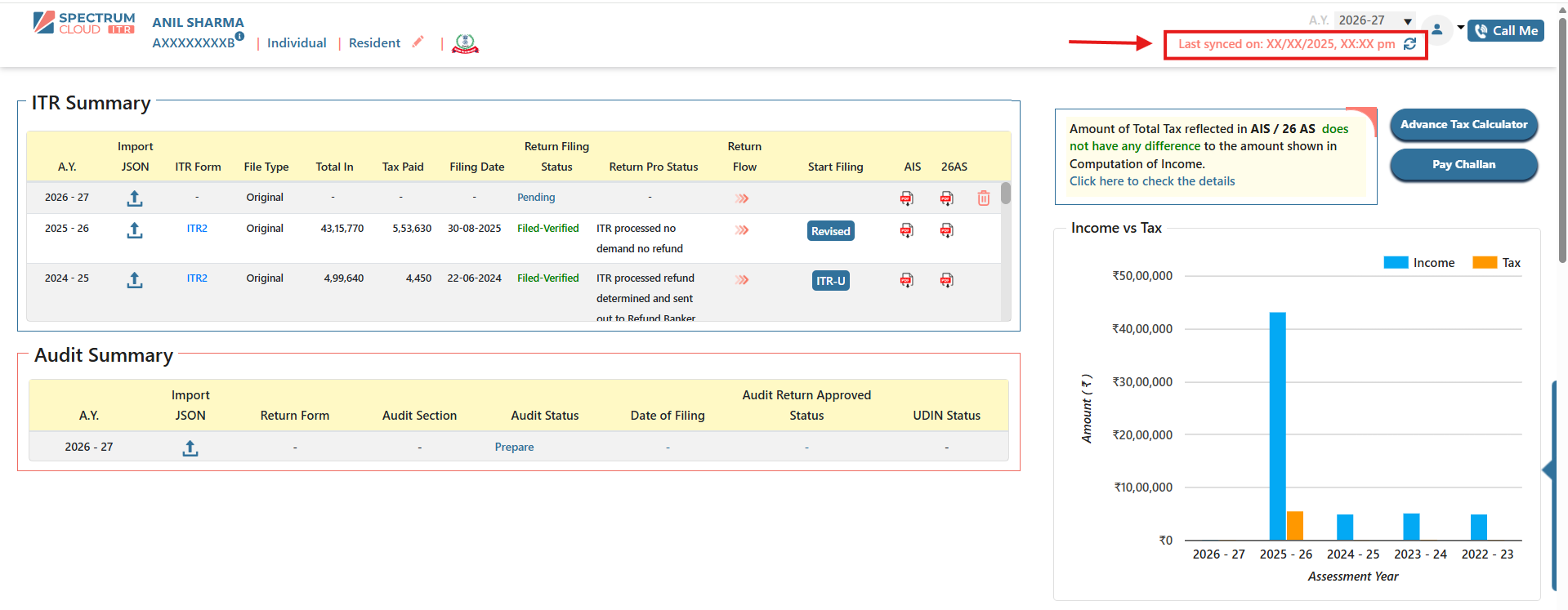Toggle the Tax legend series in chart
This screenshot has height=610, width=1568.
[x=1497, y=263]
